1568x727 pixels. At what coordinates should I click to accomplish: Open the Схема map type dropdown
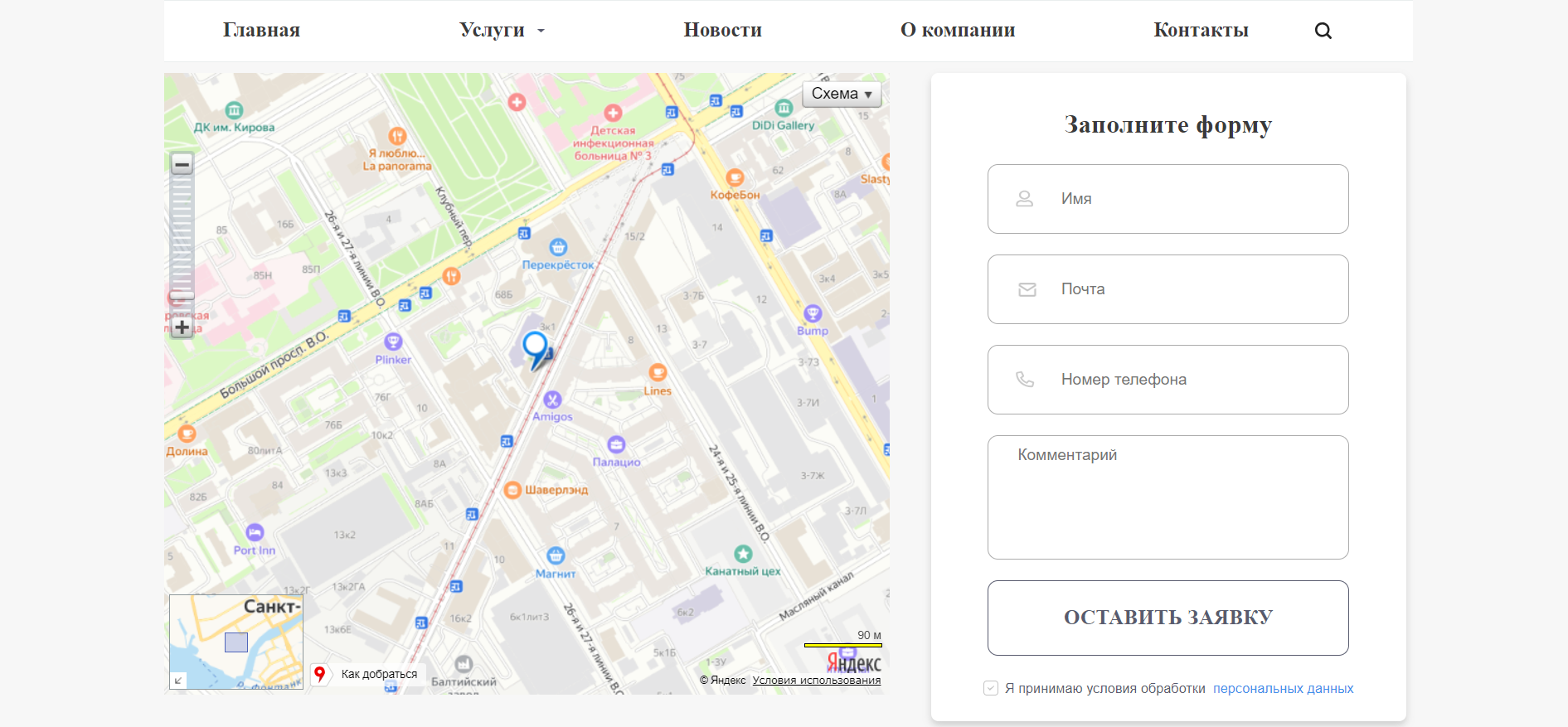(841, 94)
